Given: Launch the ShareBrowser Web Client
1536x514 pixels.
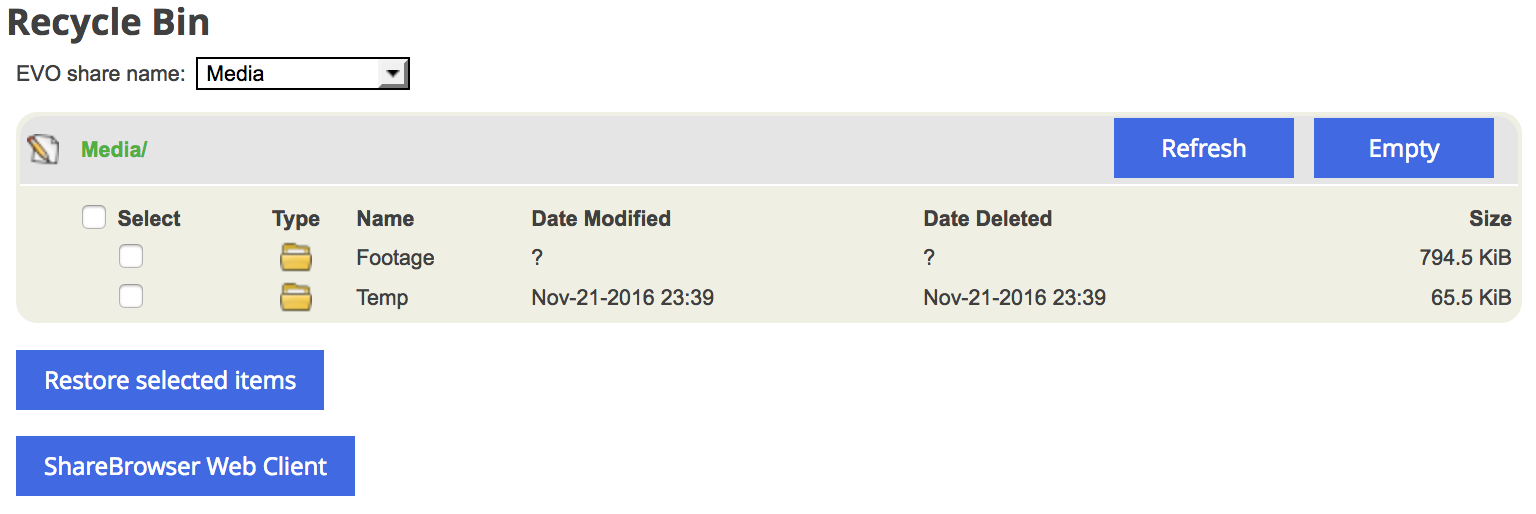Looking at the screenshot, I should pos(185,466).
